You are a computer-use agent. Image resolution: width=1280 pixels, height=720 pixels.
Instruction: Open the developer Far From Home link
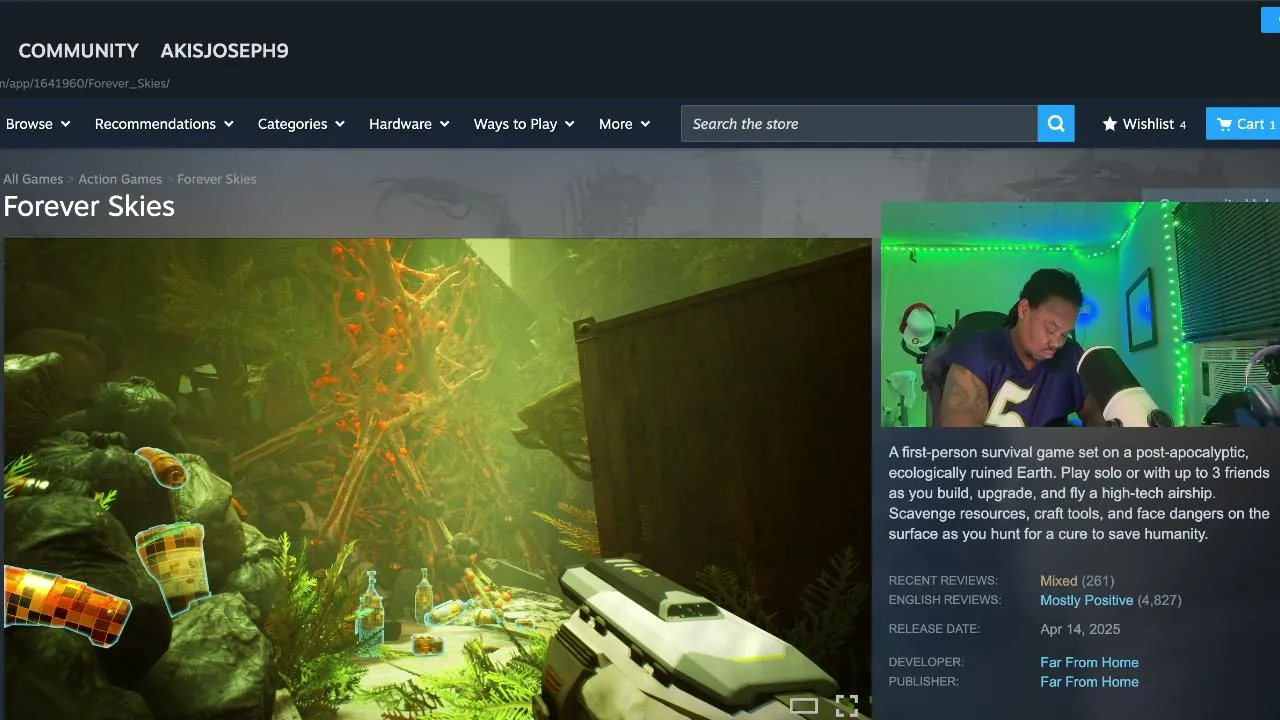tap(1089, 662)
